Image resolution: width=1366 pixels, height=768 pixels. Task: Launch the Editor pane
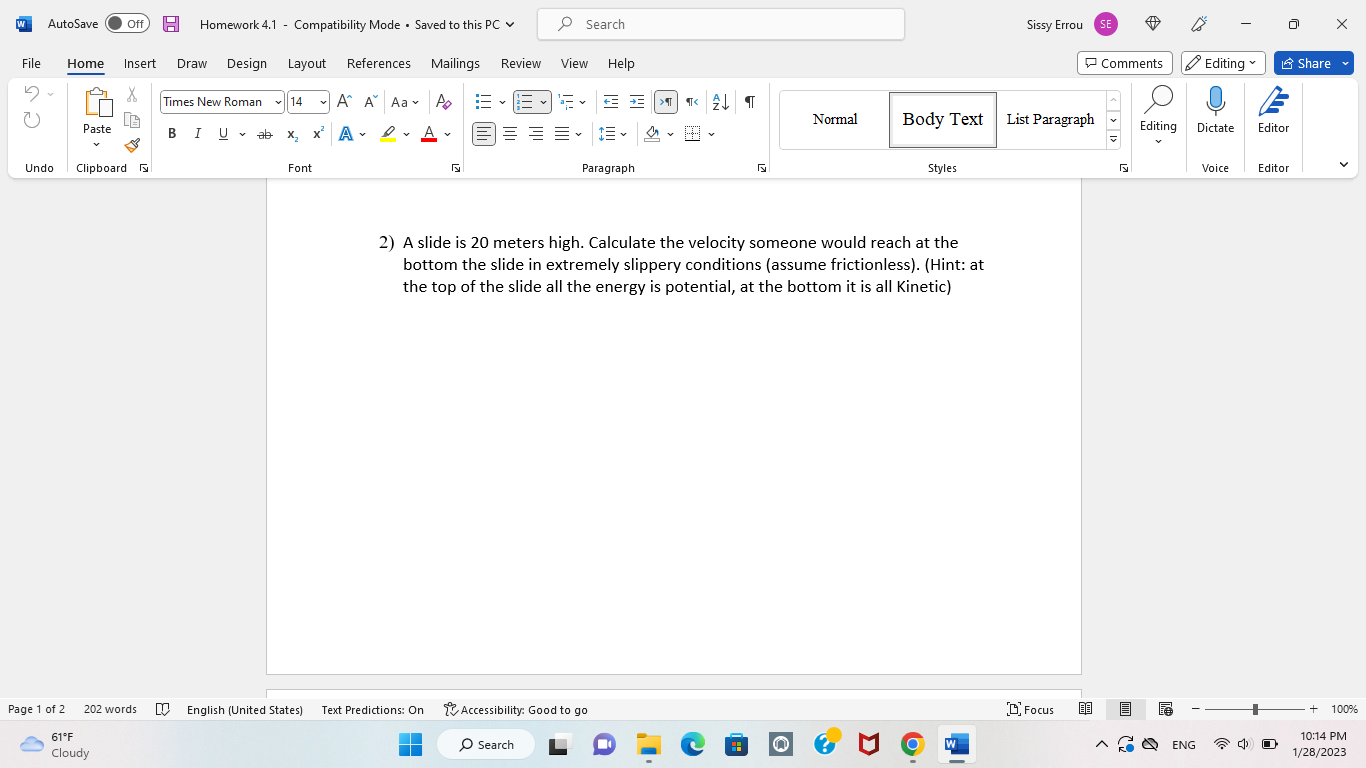[1272, 110]
